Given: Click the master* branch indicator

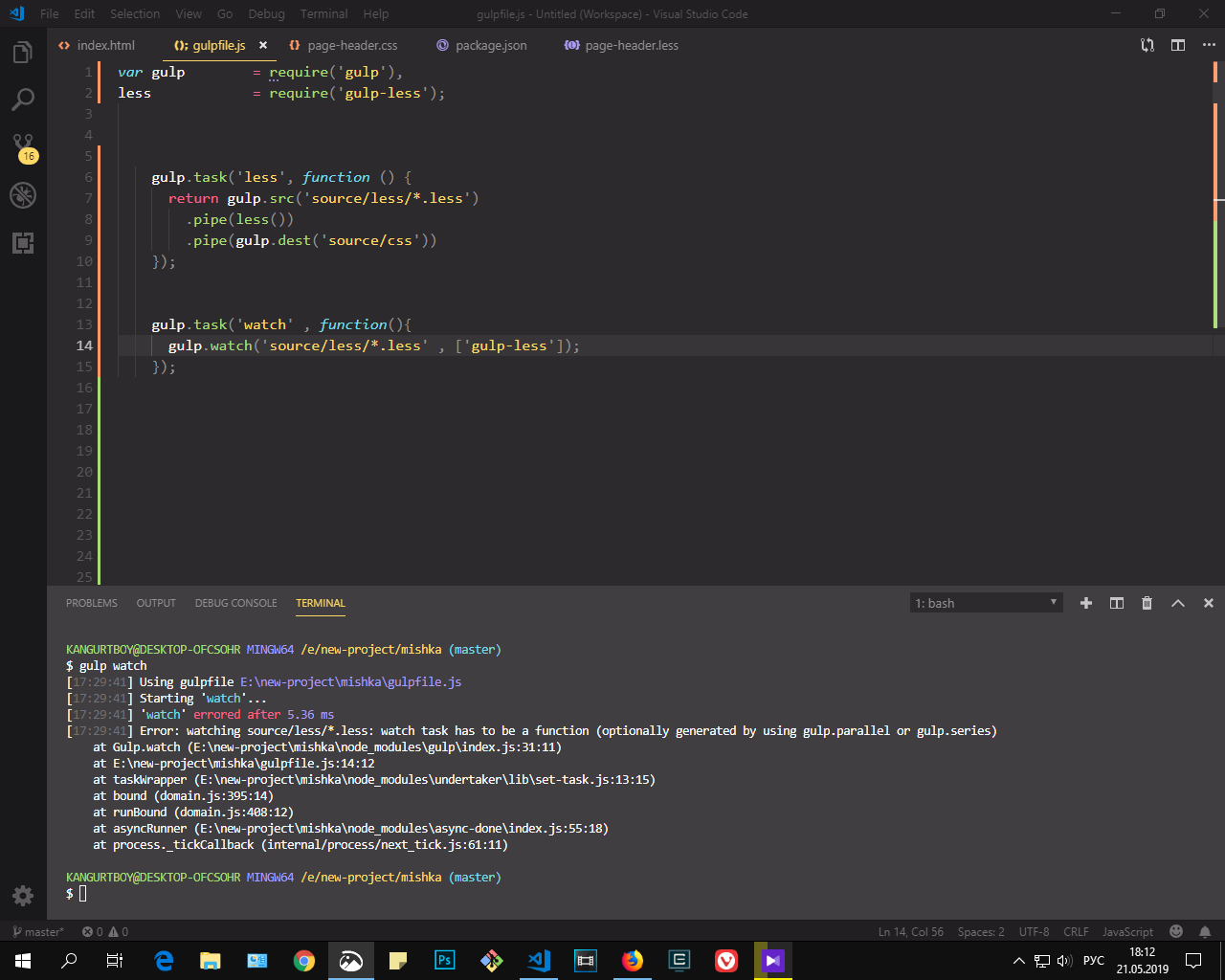Looking at the screenshot, I should coord(38,931).
